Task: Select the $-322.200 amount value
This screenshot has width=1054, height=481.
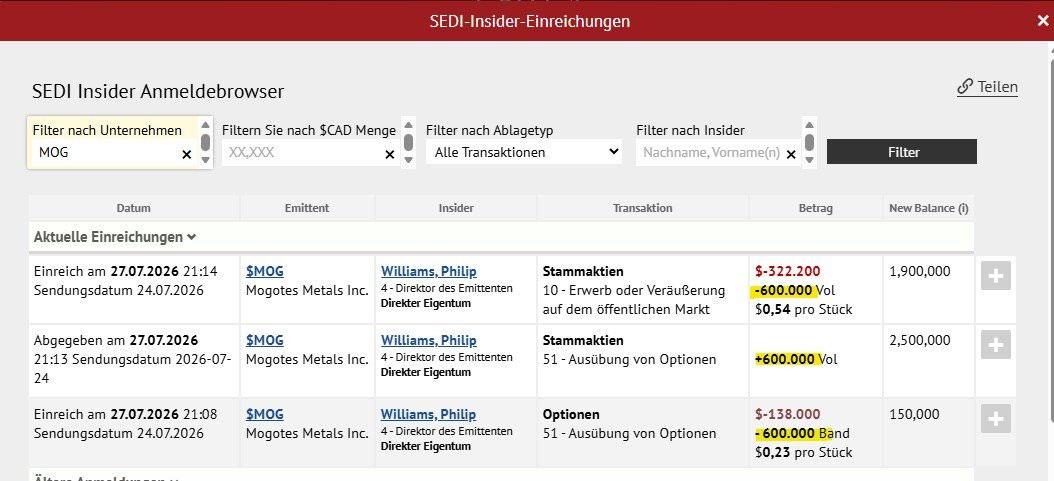Action: pos(788,271)
